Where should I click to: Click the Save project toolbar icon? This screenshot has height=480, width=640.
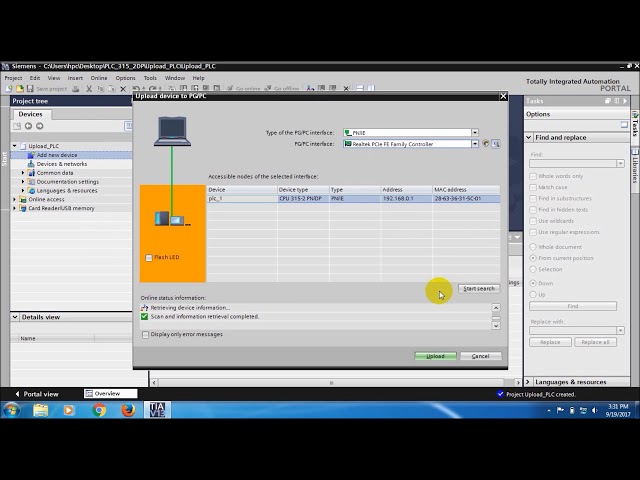[30, 89]
